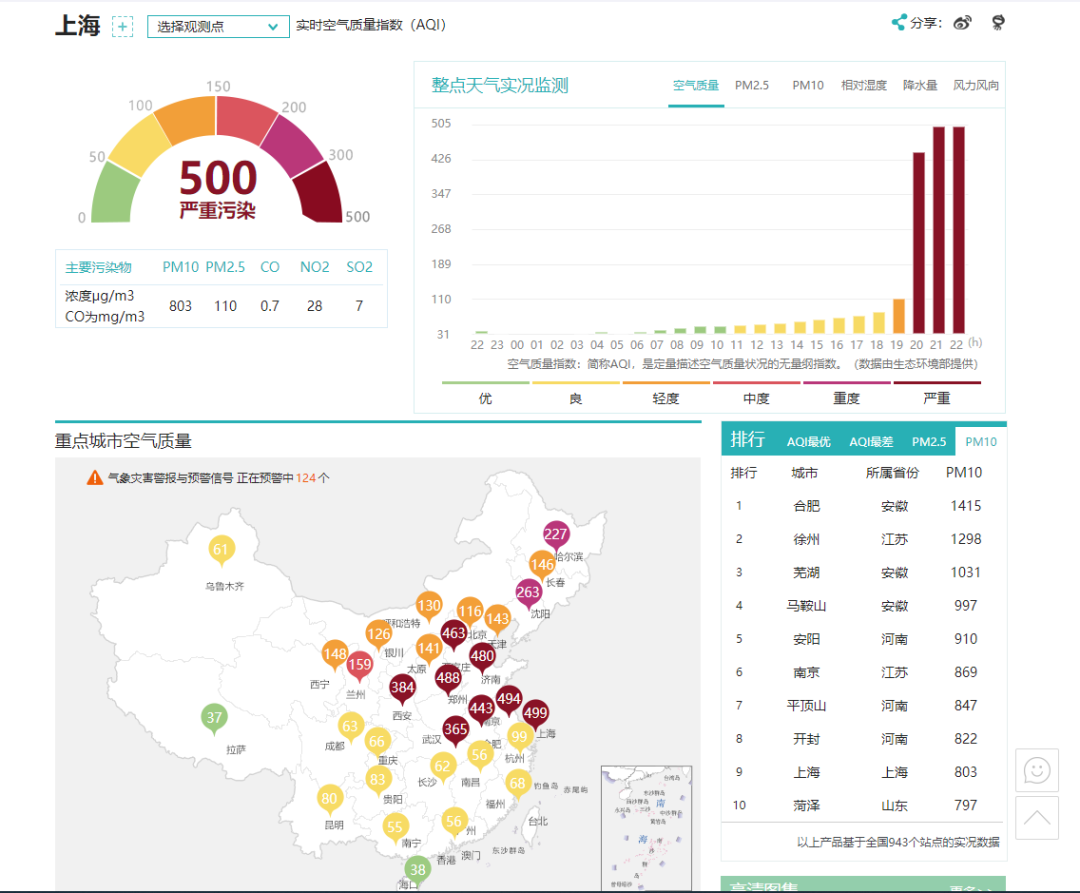Click the add (+) icon beside 上海
The image size is (1080, 893).
coord(122,26)
